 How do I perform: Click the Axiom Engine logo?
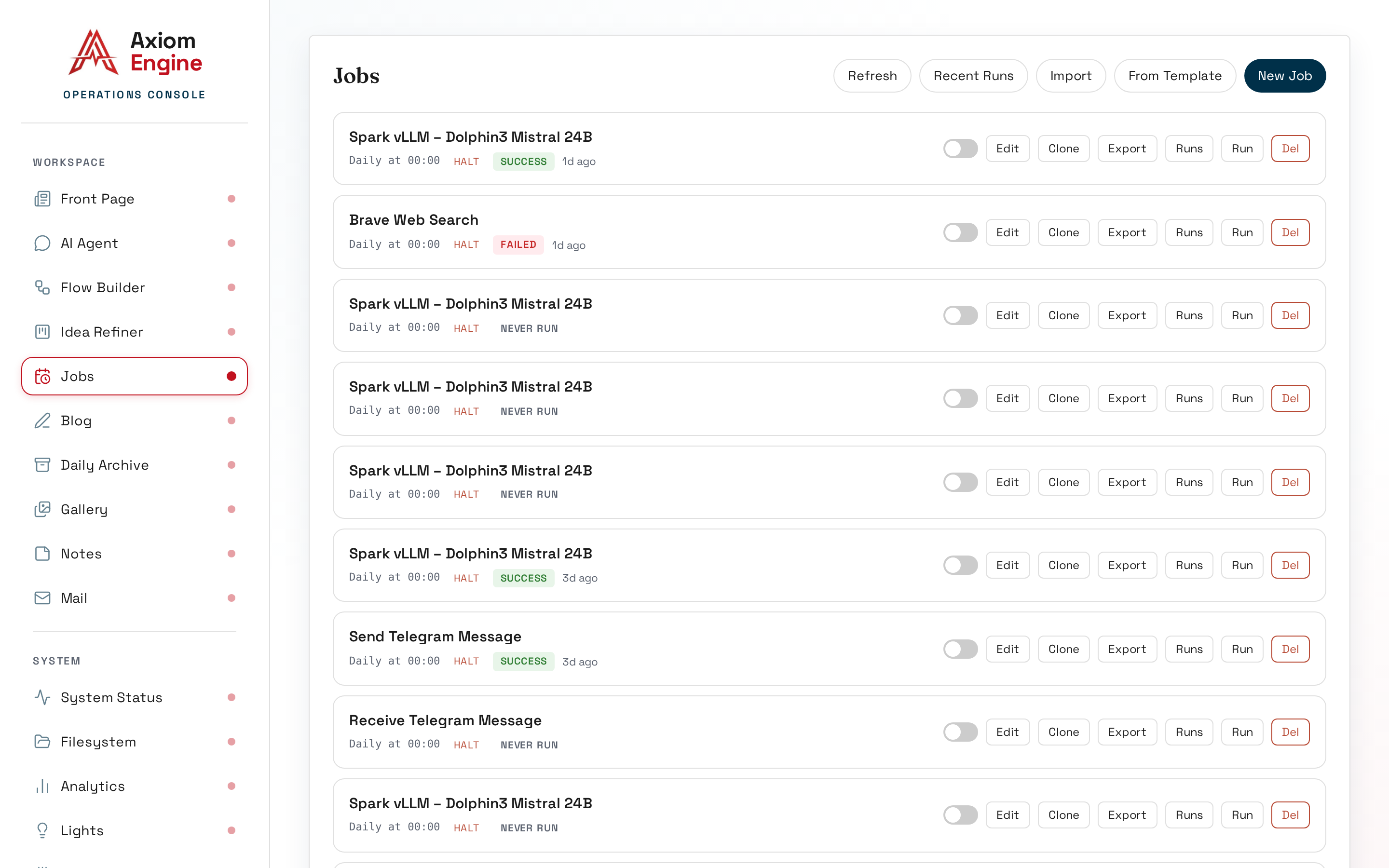pyautogui.click(x=135, y=52)
